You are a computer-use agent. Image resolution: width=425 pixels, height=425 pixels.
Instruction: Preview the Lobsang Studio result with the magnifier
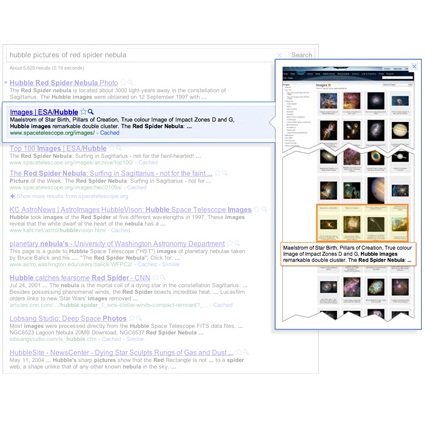click(x=139, y=318)
